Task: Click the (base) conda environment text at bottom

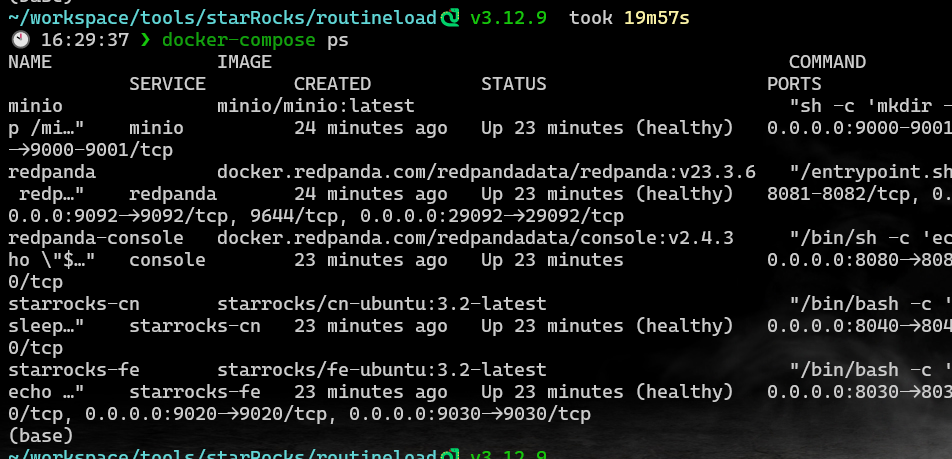Action: 41,436
